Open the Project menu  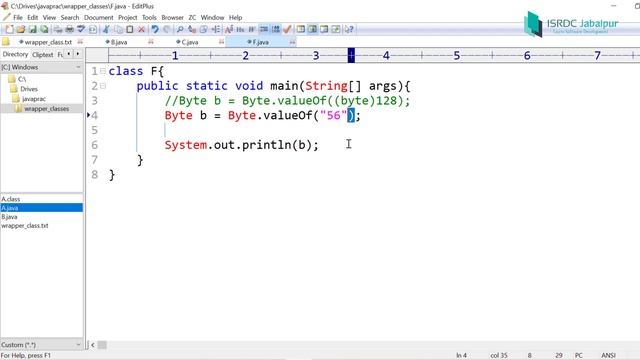coord(127,18)
